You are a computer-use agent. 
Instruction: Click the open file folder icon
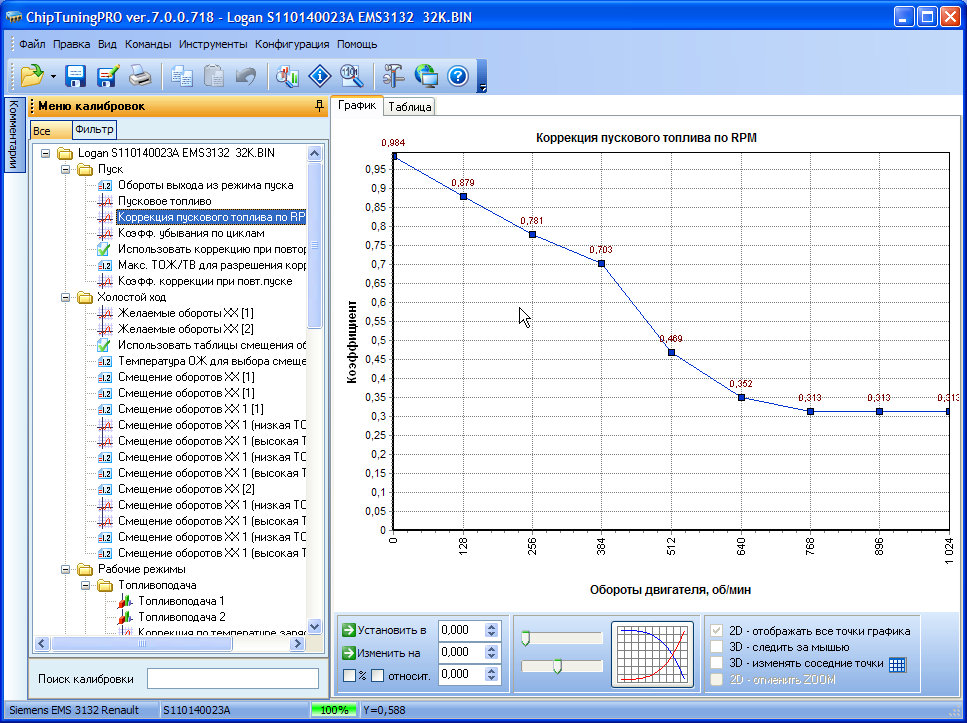click(32, 76)
